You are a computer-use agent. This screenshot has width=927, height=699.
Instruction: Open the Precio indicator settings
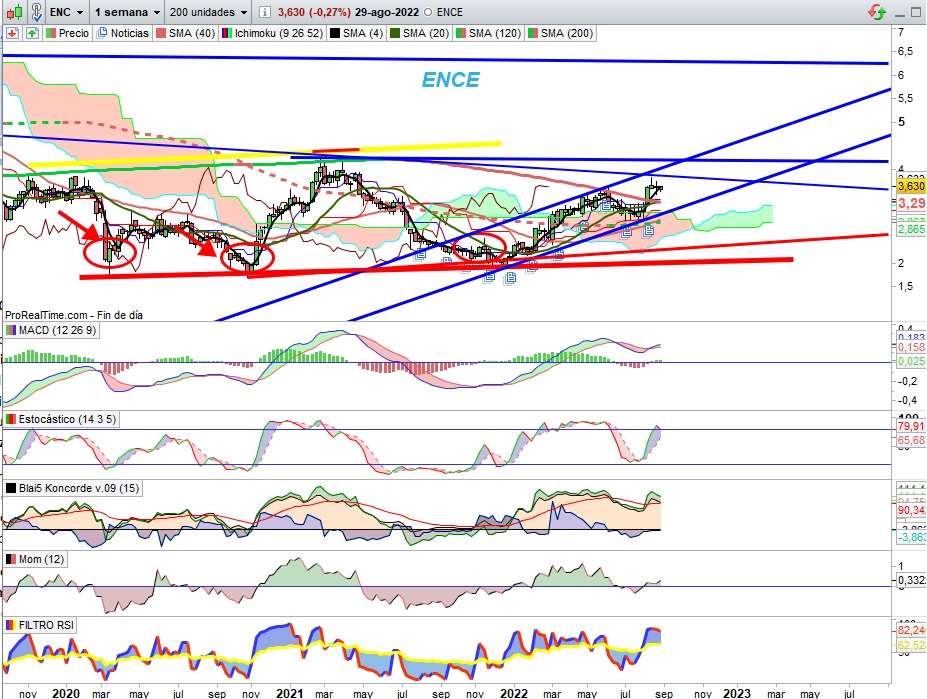click(67, 33)
